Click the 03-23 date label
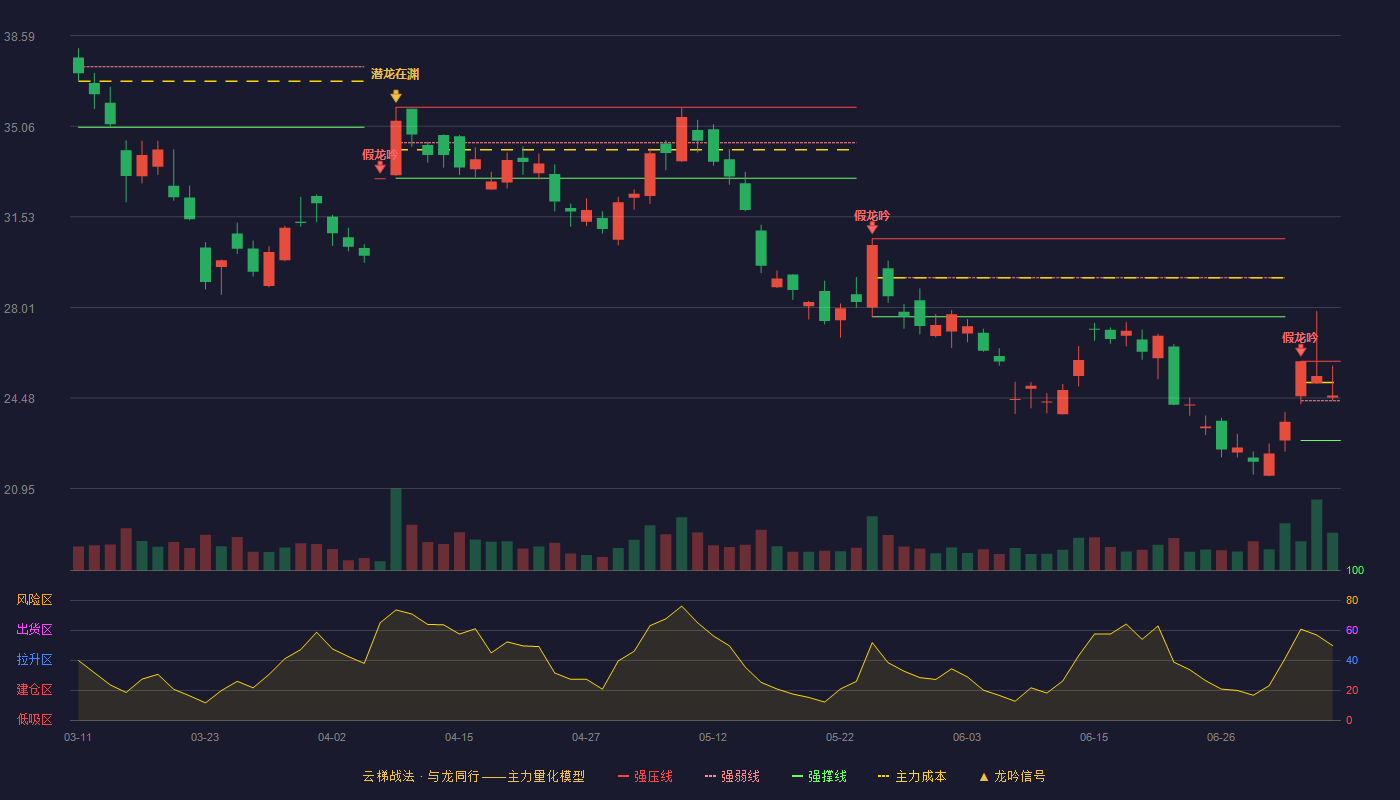1400x800 pixels. tap(205, 737)
